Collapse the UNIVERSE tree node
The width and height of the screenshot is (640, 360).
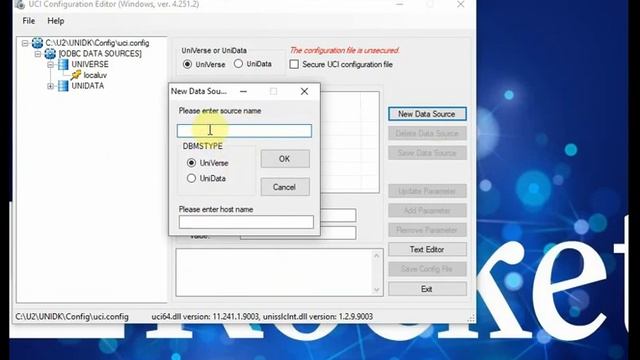[x=50, y=64]
